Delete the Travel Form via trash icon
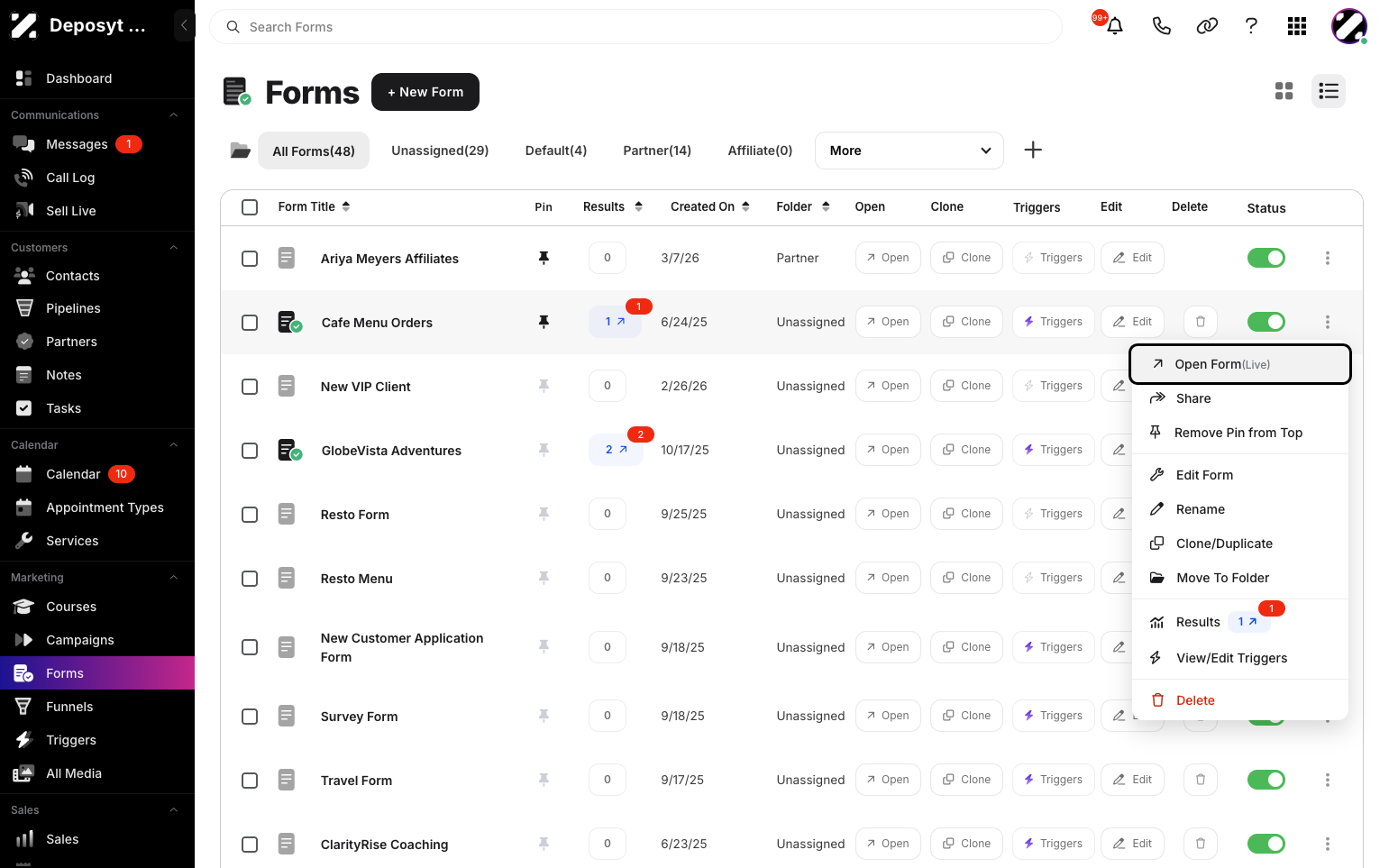Image resolution: width=1389 pixels, height=868 pixels. 1201,780
